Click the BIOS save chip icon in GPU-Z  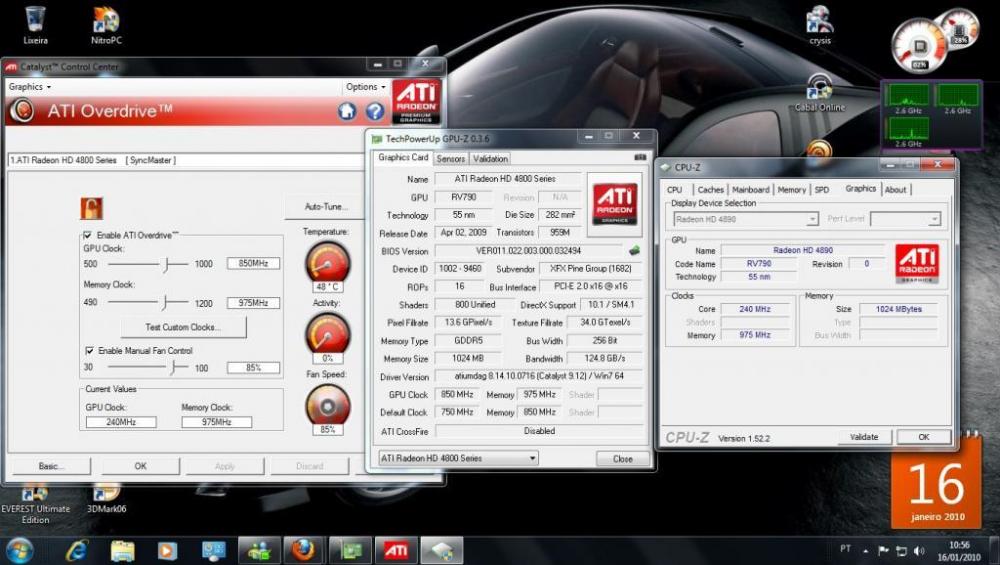click(634, 251)
